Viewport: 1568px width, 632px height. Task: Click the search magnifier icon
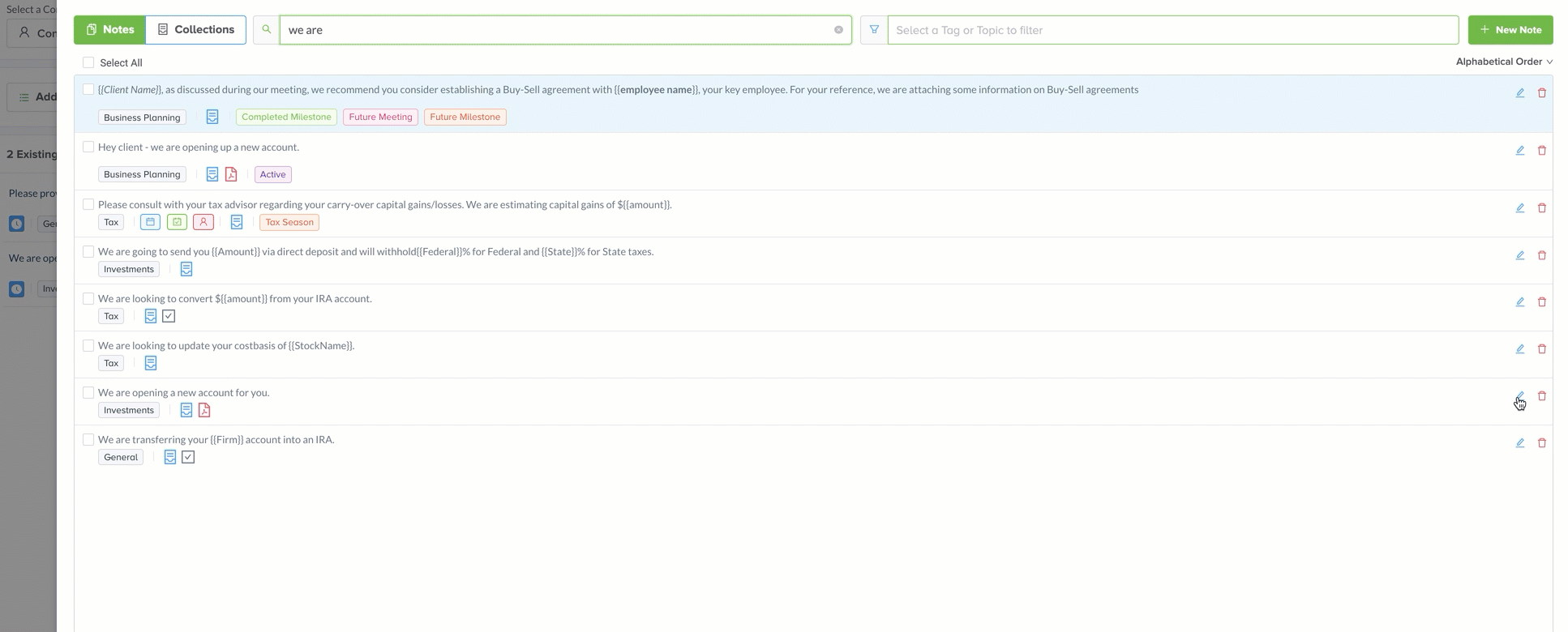pyautogui.click(x=266, y=30)
